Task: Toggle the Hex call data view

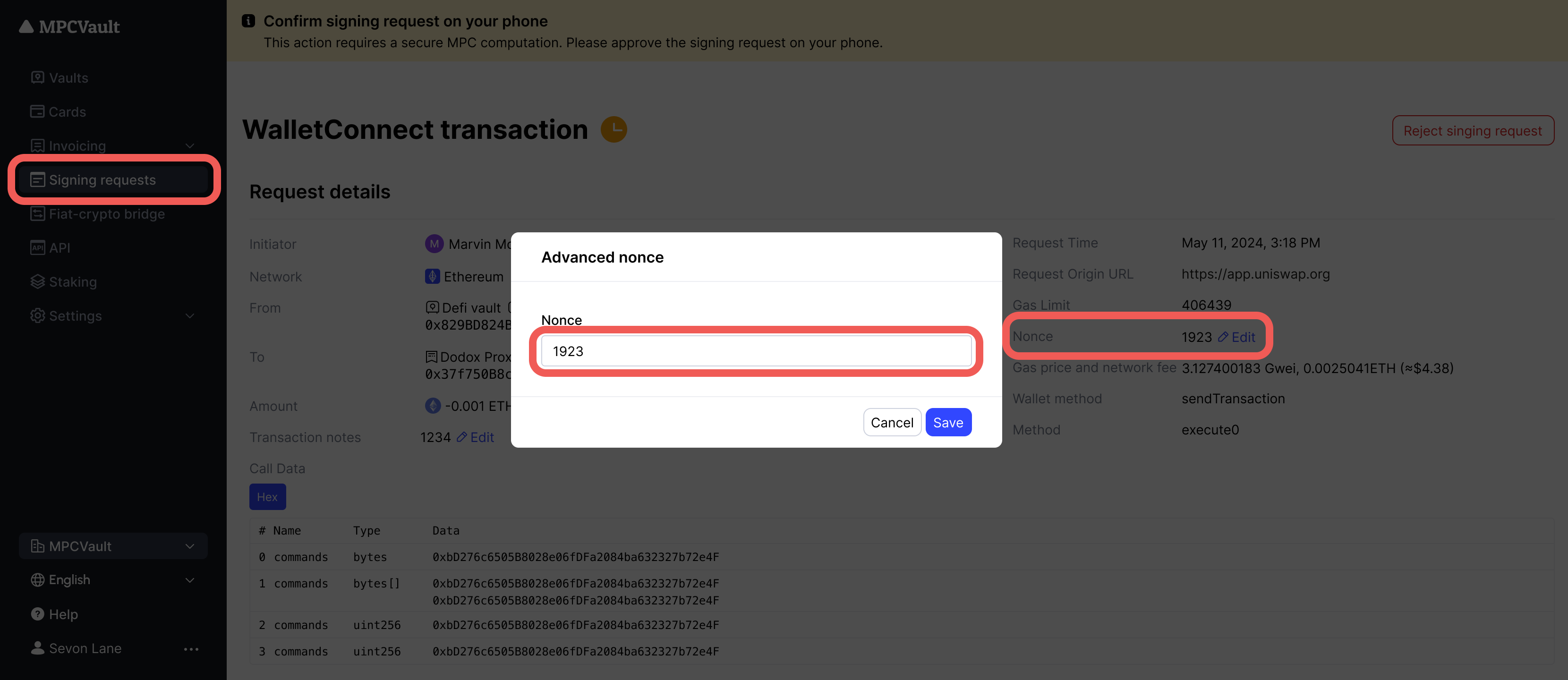Action: click(x=267, y=497)
